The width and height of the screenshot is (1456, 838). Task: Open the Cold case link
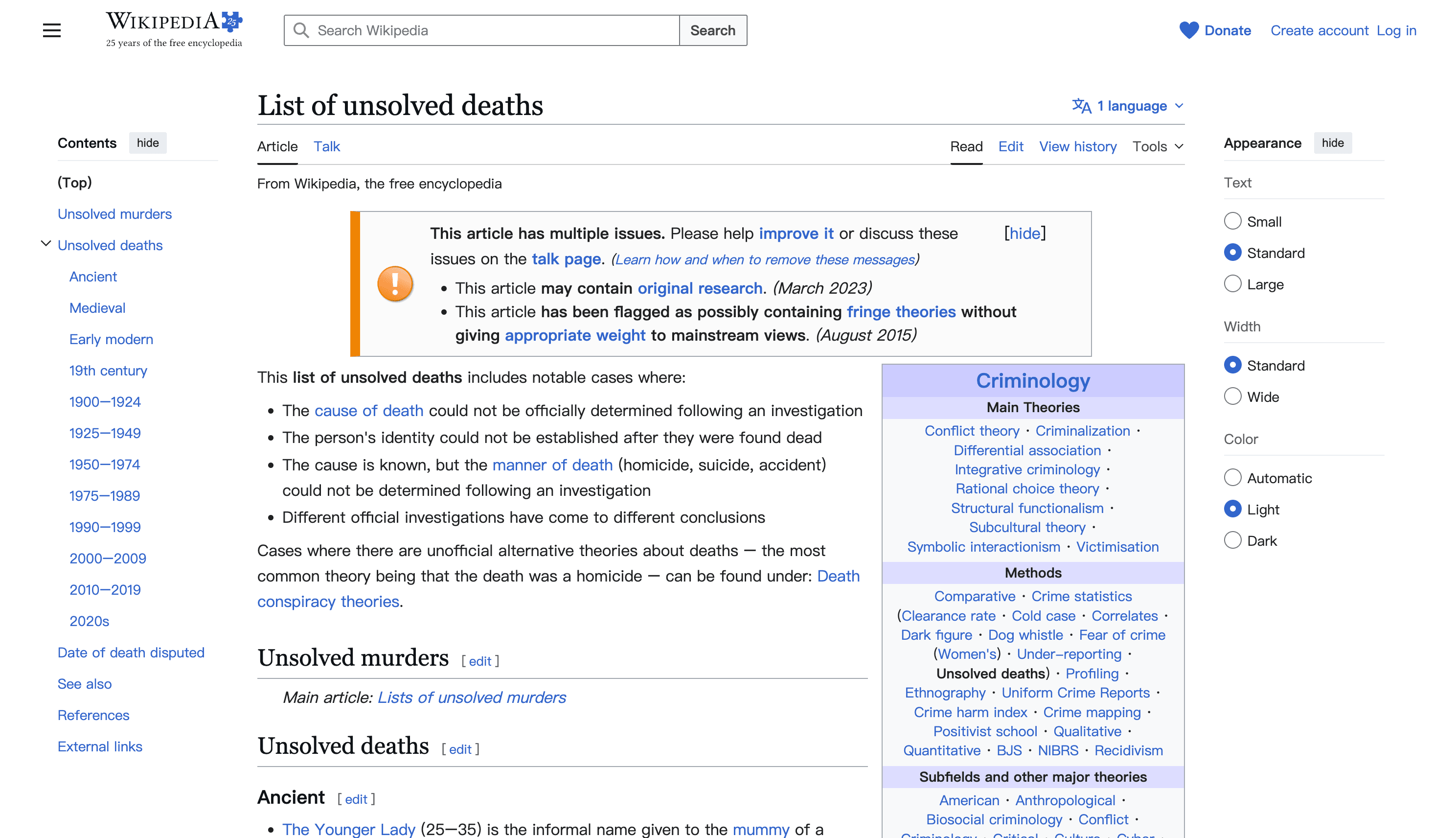pyautogui.click(x=1044, y=616)
